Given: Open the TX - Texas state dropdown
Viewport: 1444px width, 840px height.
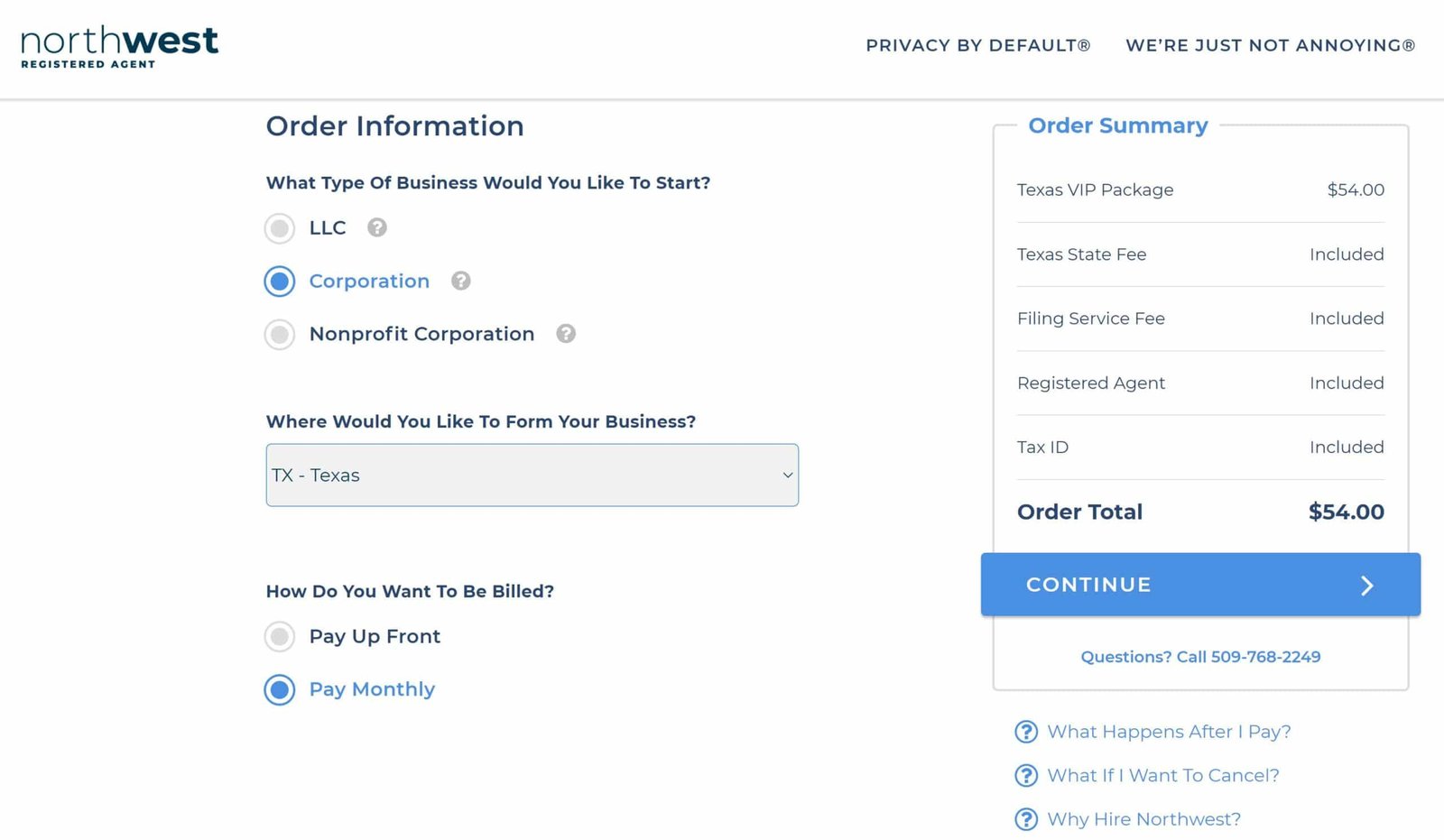Looking at the screenshot, I should (x=532, y=475).
